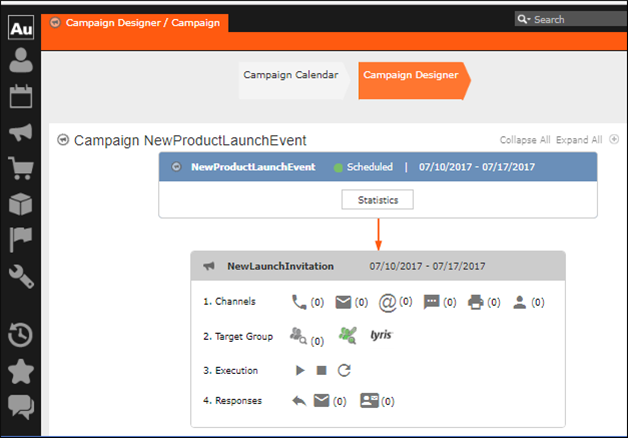Screen dimensions: 628x438
Task: Click the plus circle icon beside Expand All
Action: pos(614,139)
